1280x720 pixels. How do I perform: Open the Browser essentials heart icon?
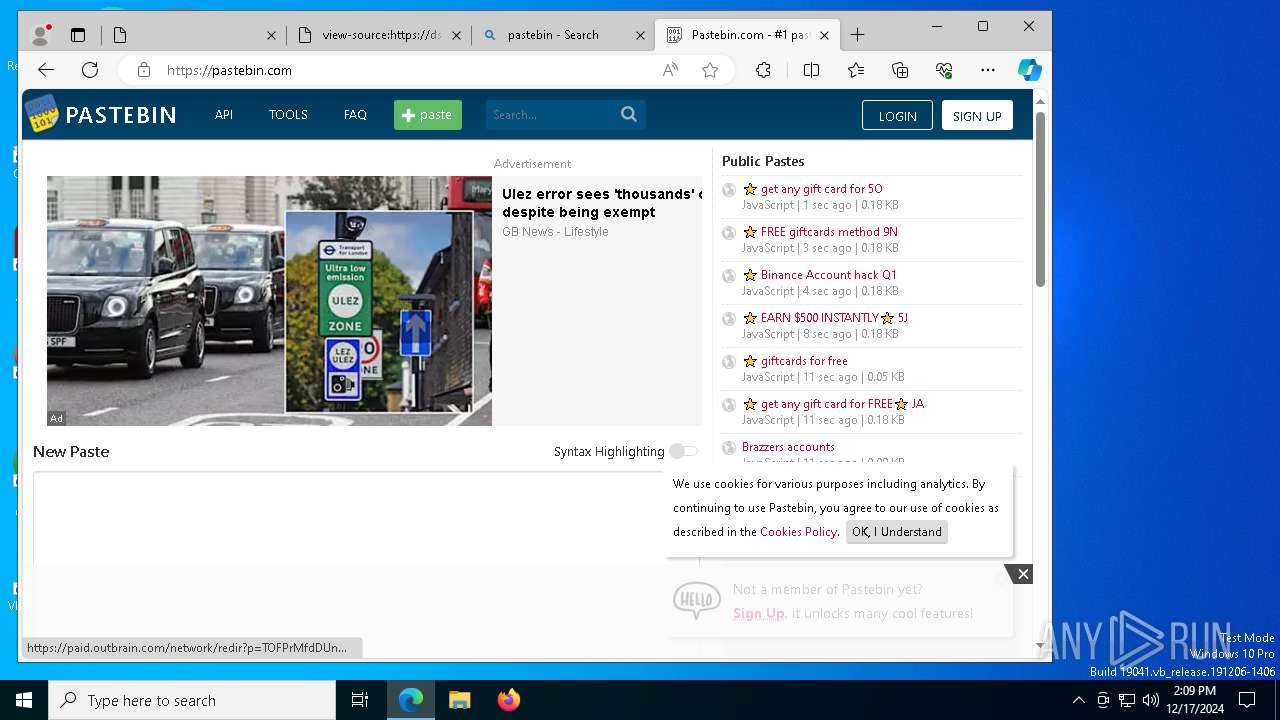(944, 70)
